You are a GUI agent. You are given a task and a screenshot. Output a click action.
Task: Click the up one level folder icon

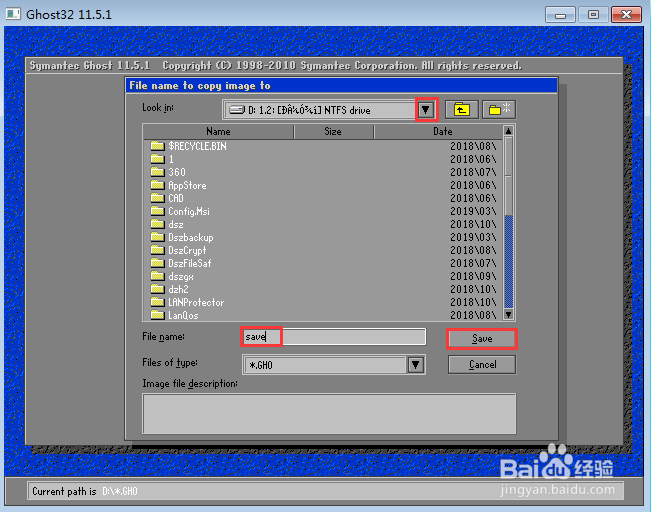462,110
